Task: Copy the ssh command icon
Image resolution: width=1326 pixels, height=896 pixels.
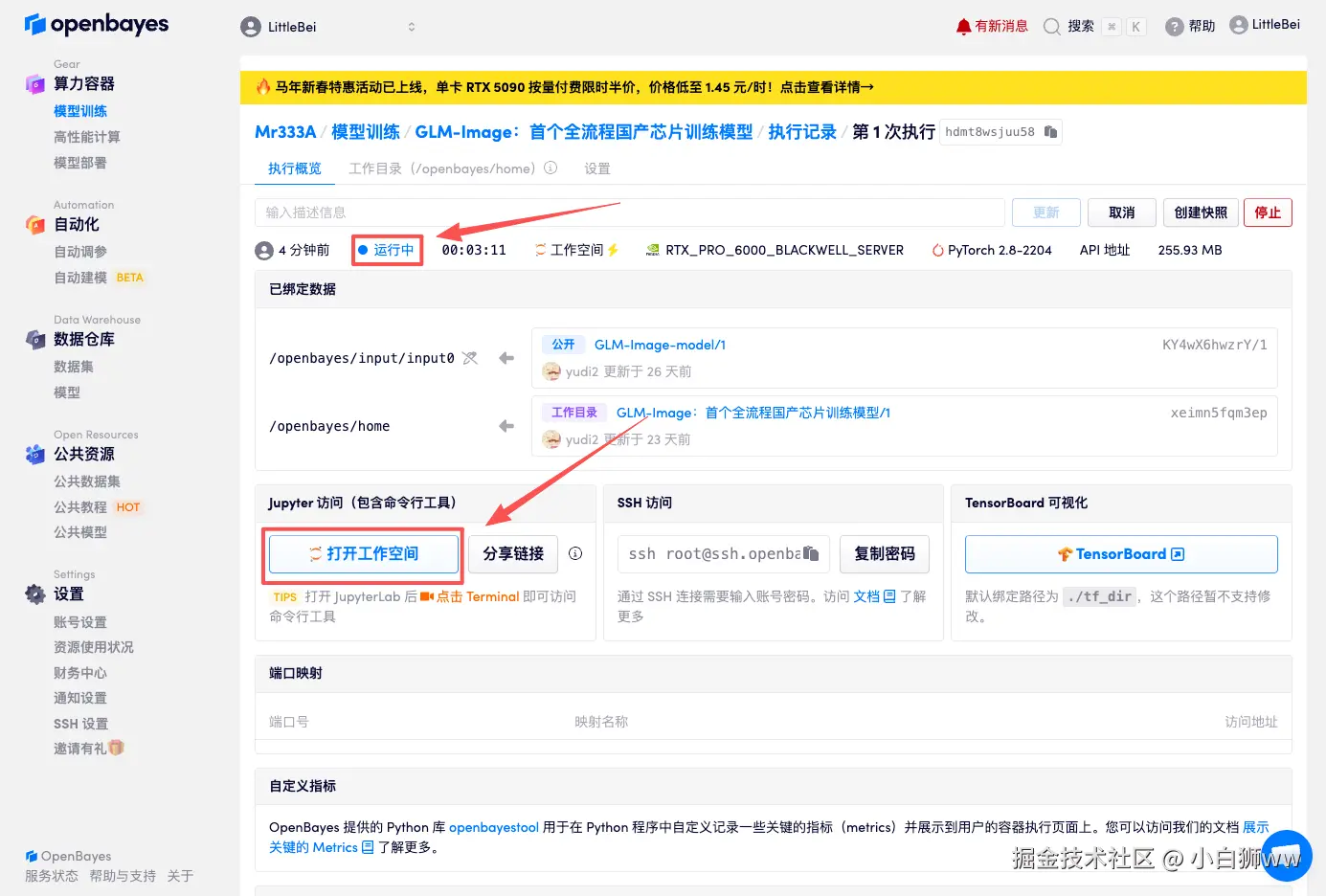Action: click(811, 553)
